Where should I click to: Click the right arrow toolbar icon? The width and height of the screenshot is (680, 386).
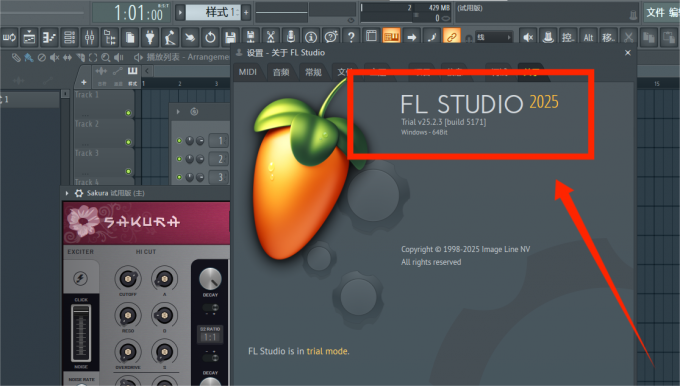coord(412,37)
